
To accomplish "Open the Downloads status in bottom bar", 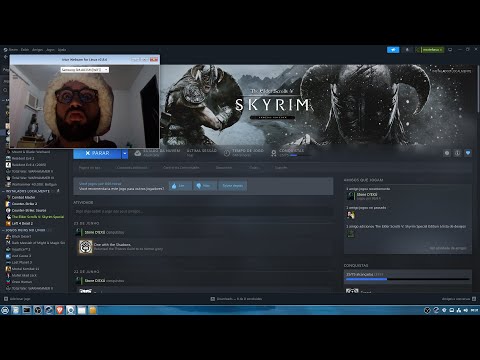I will coord(236,299).
